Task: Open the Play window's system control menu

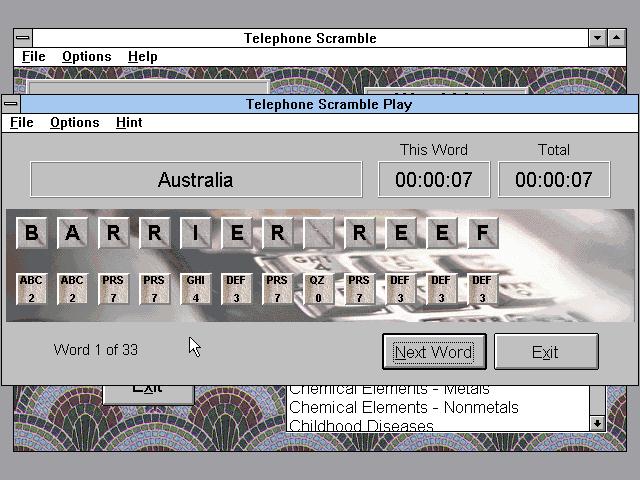Action: point(11,104)
